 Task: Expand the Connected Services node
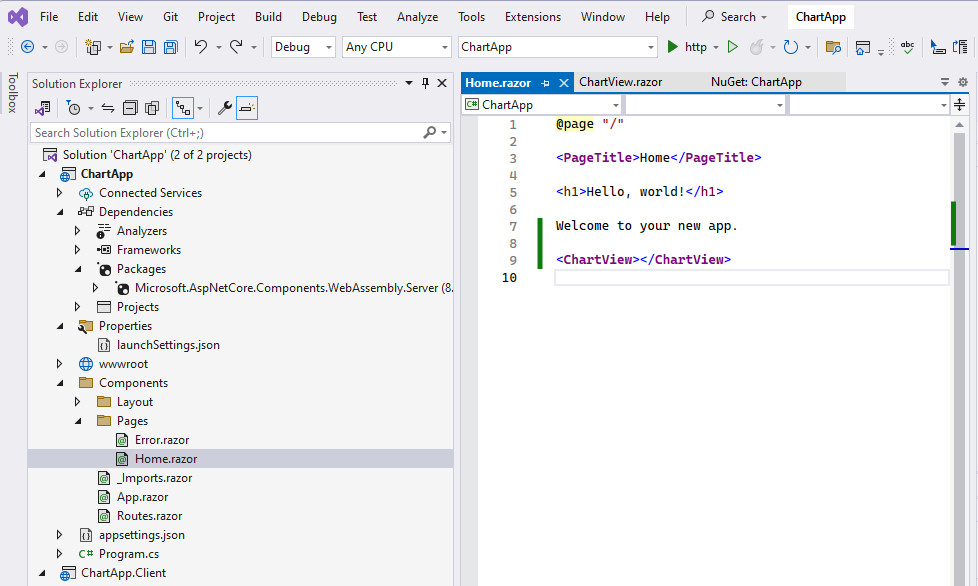(x=59, y=193)
